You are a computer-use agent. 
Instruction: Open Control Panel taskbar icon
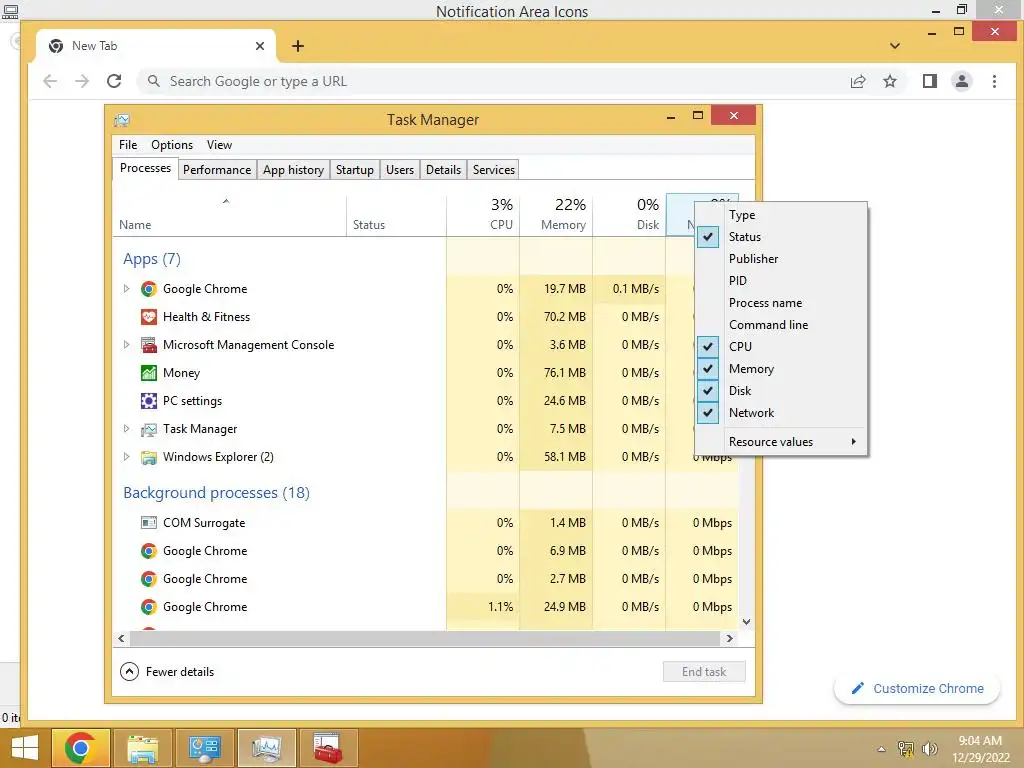(x=204, y=747)
